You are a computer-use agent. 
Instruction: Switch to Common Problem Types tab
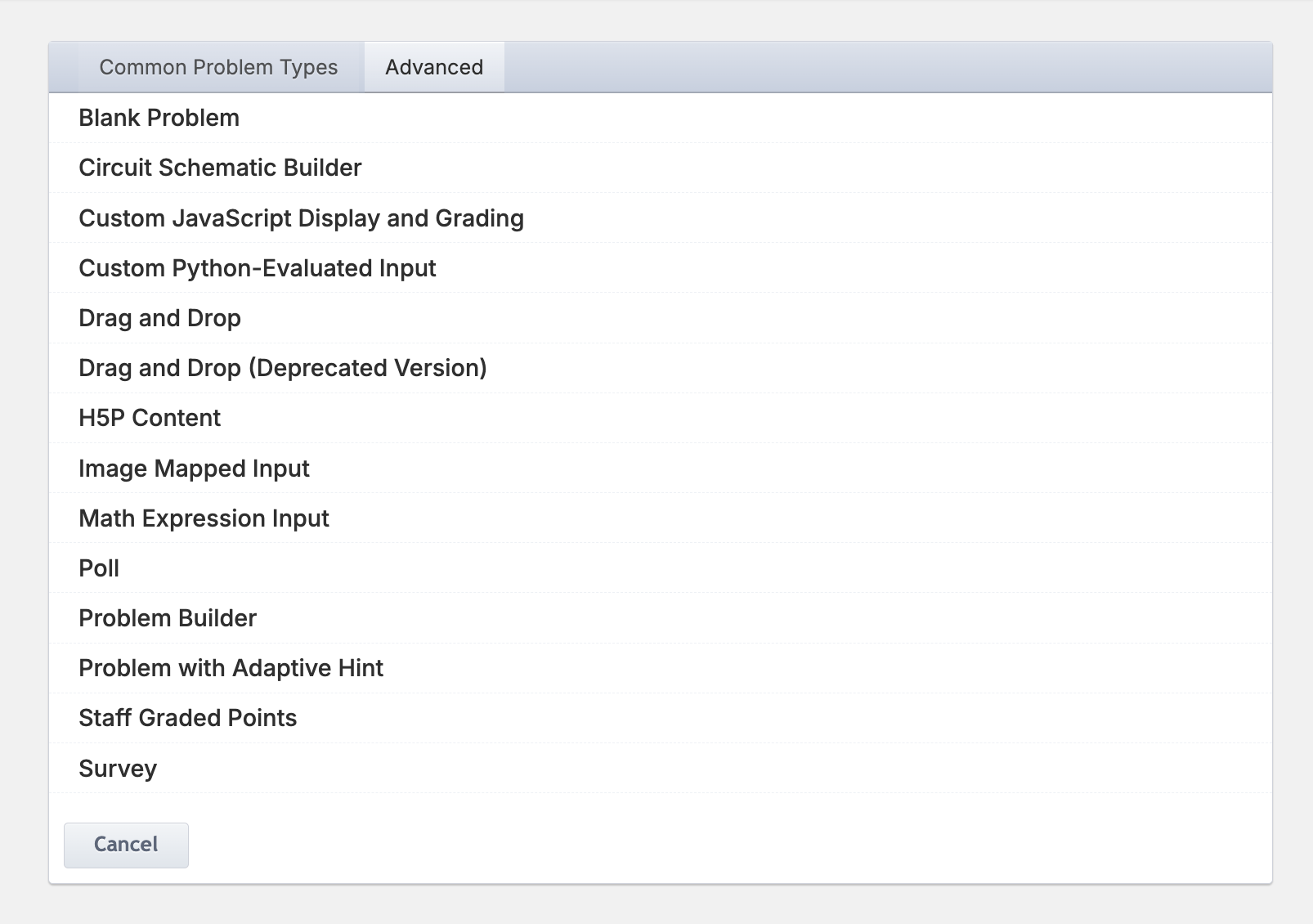(x=218, y=67)
